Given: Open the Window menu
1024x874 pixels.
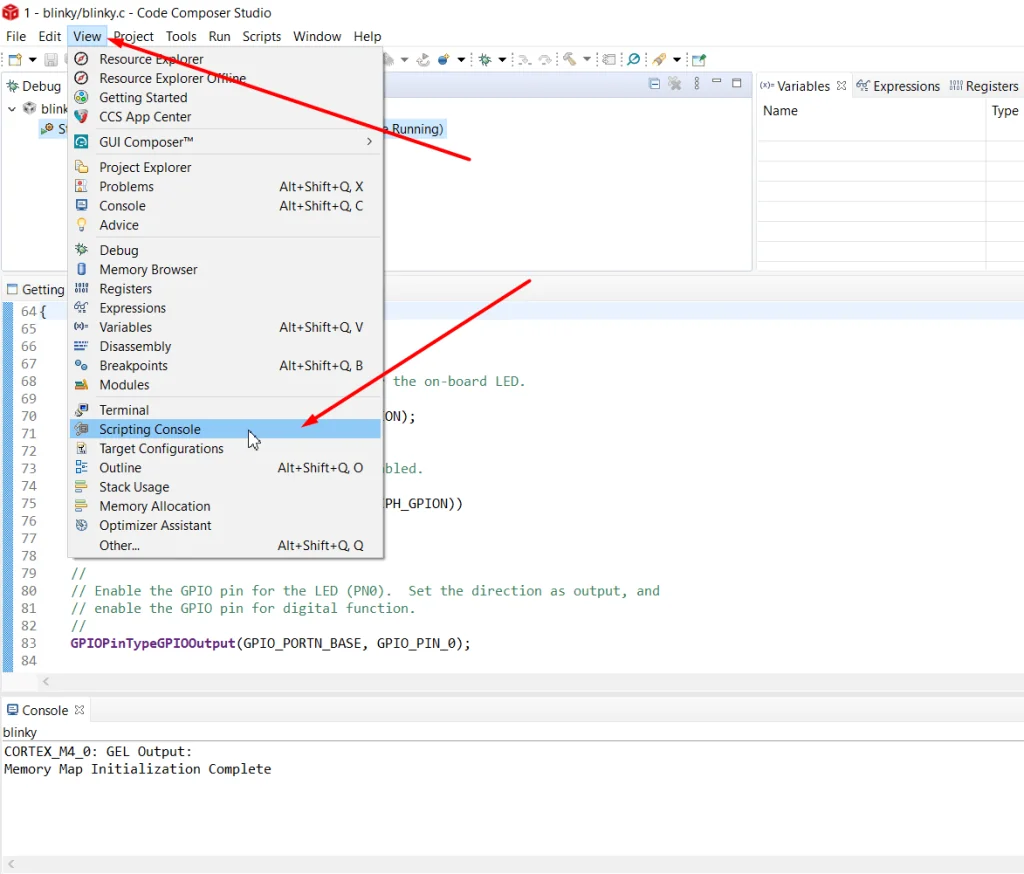Looking at the screenshot, I should click(317, 37).
